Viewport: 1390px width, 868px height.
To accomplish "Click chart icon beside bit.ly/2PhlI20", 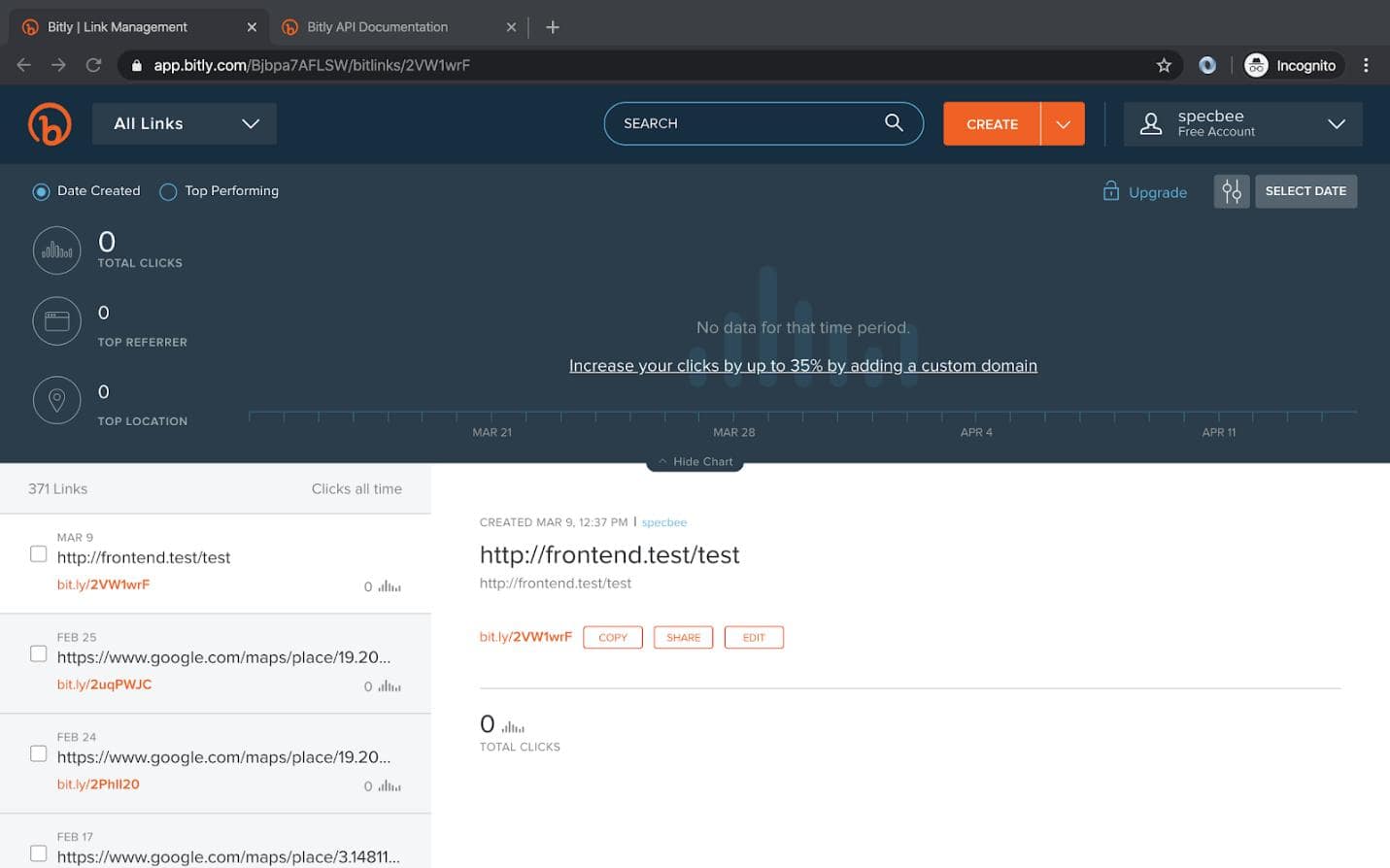I will [390, 786].
